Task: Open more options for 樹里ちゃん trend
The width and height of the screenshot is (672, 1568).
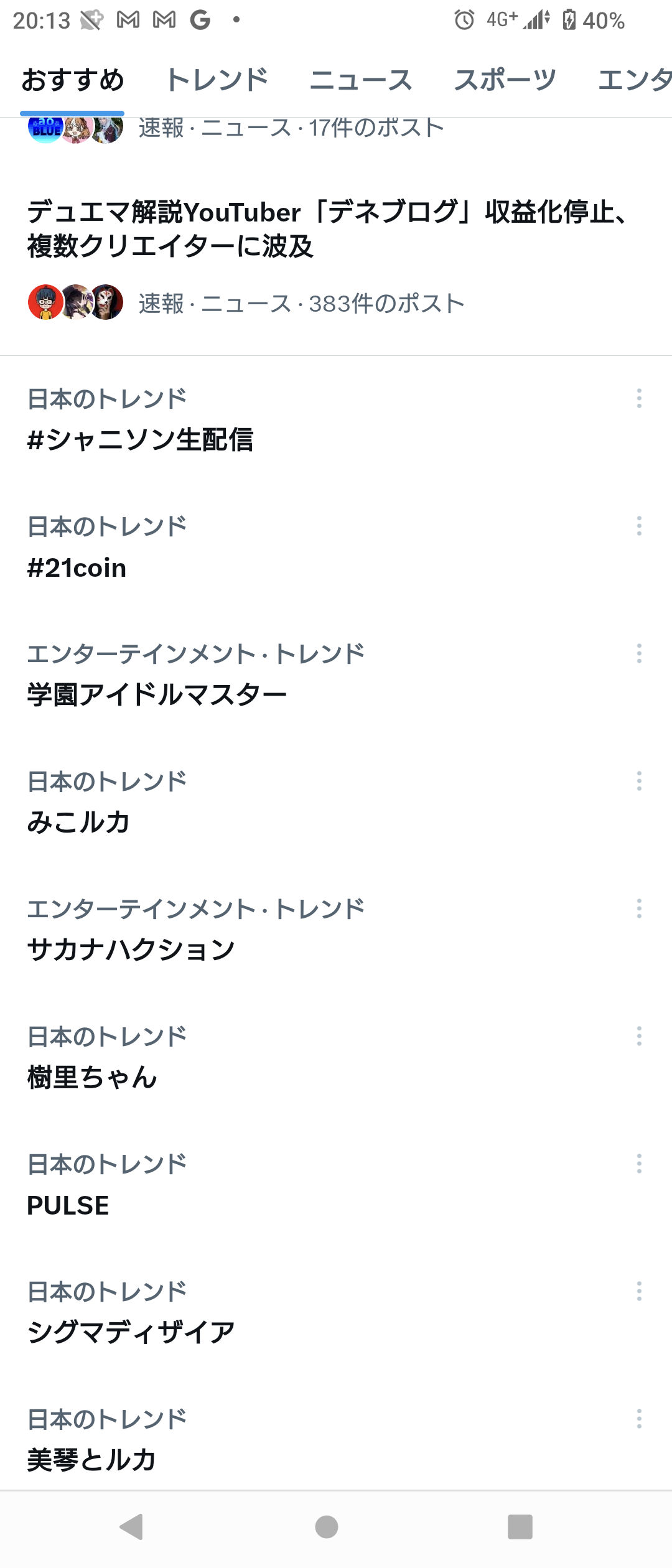Action: coord(639,1036)
